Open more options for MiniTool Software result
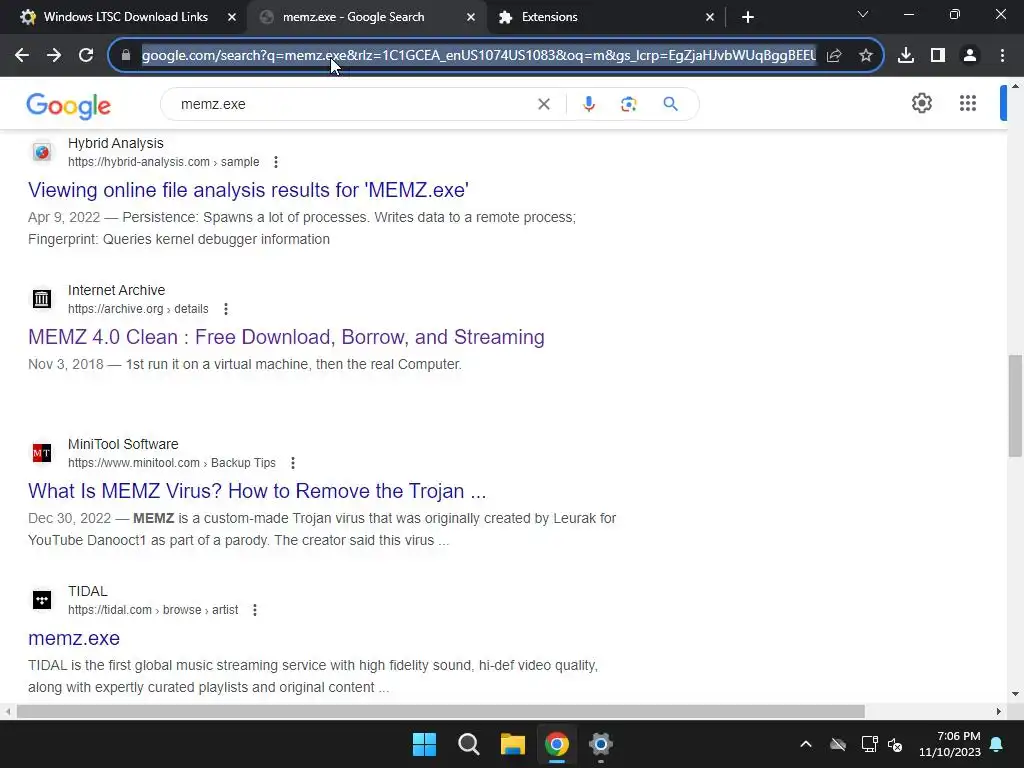The image size is (1024, 768). click(x=293, y=463)
